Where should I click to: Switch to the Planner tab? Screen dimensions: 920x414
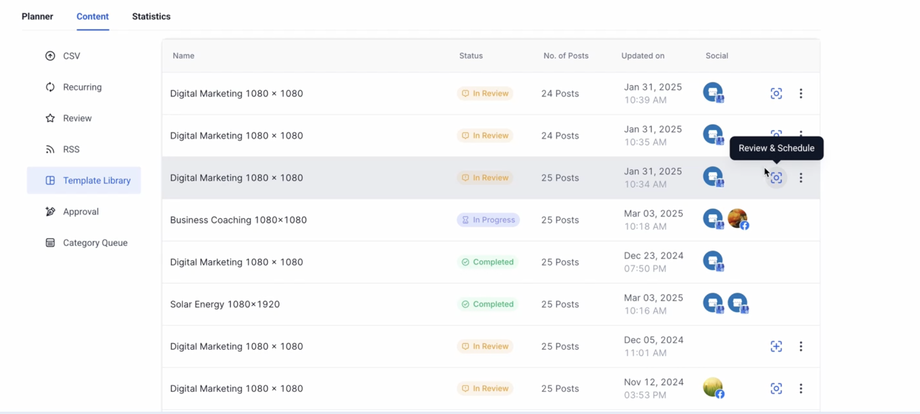point(37,17)
